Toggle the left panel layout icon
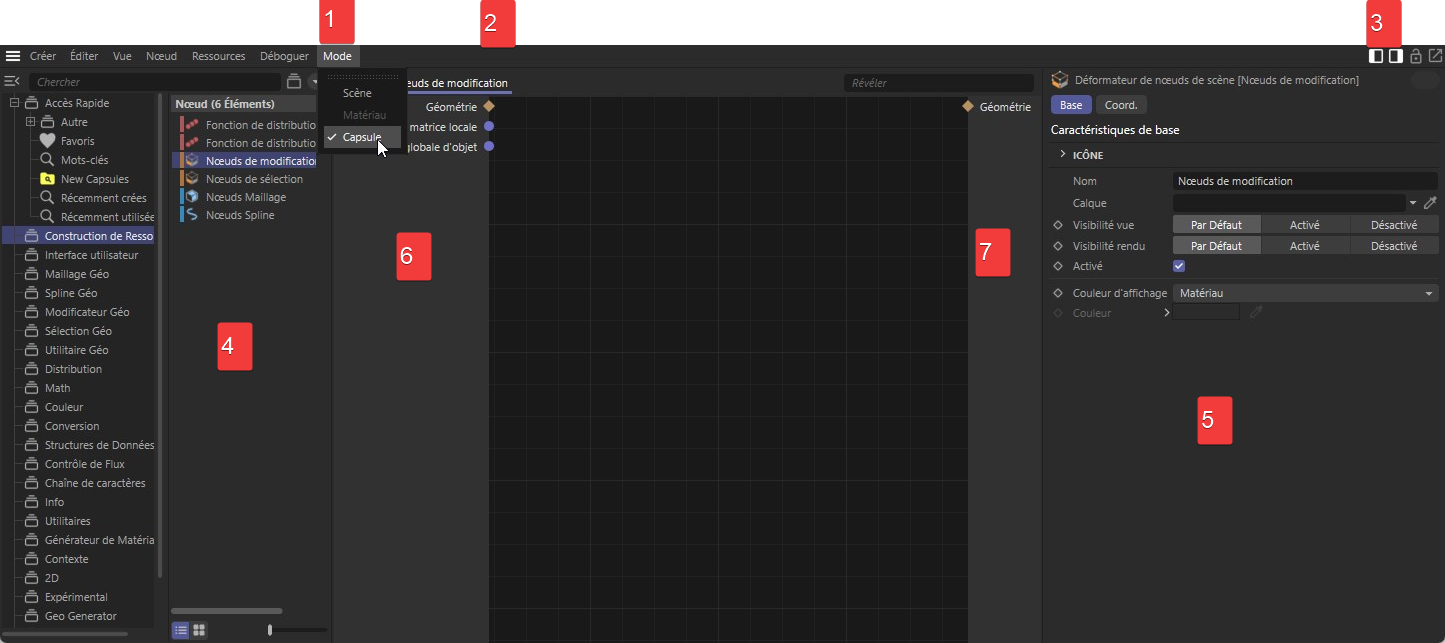The image size is (1445, 643). pos(1376,56)
